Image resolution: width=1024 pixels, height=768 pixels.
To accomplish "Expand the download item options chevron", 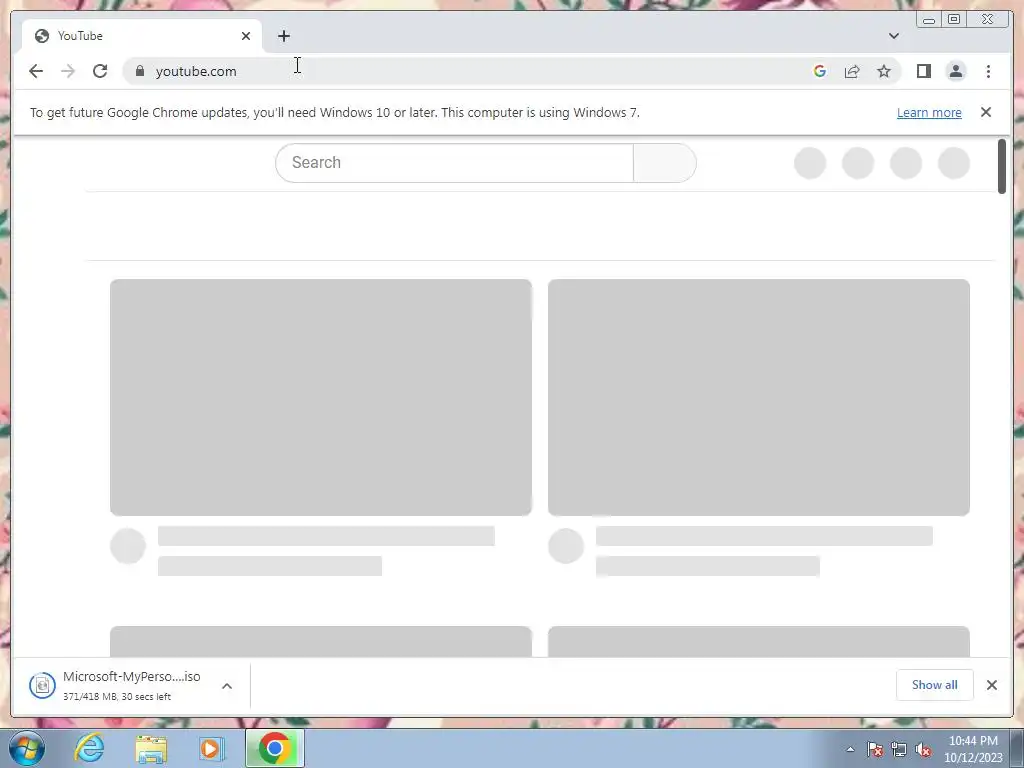I will (227, 686).
